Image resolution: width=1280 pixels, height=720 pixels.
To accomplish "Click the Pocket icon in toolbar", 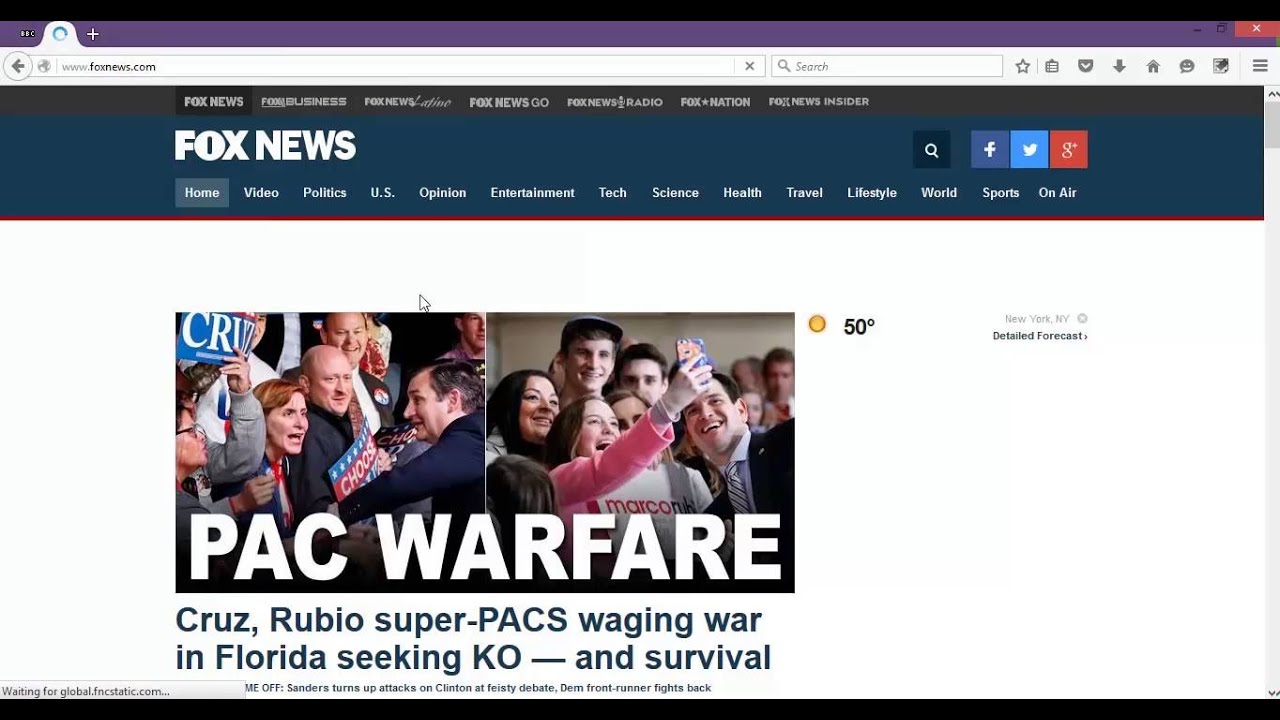I will pos(1085,66).
